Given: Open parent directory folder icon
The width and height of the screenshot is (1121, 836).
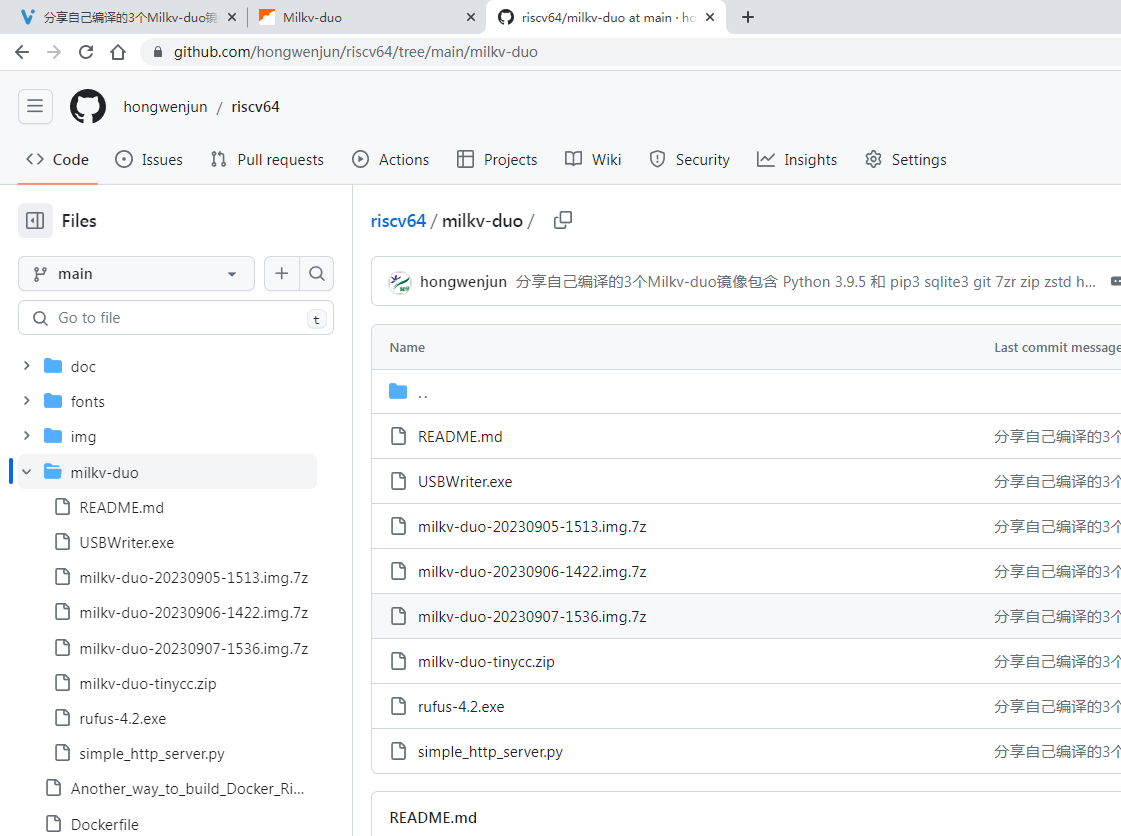Looking at the screenshot, I should click(x=398, y=391).
